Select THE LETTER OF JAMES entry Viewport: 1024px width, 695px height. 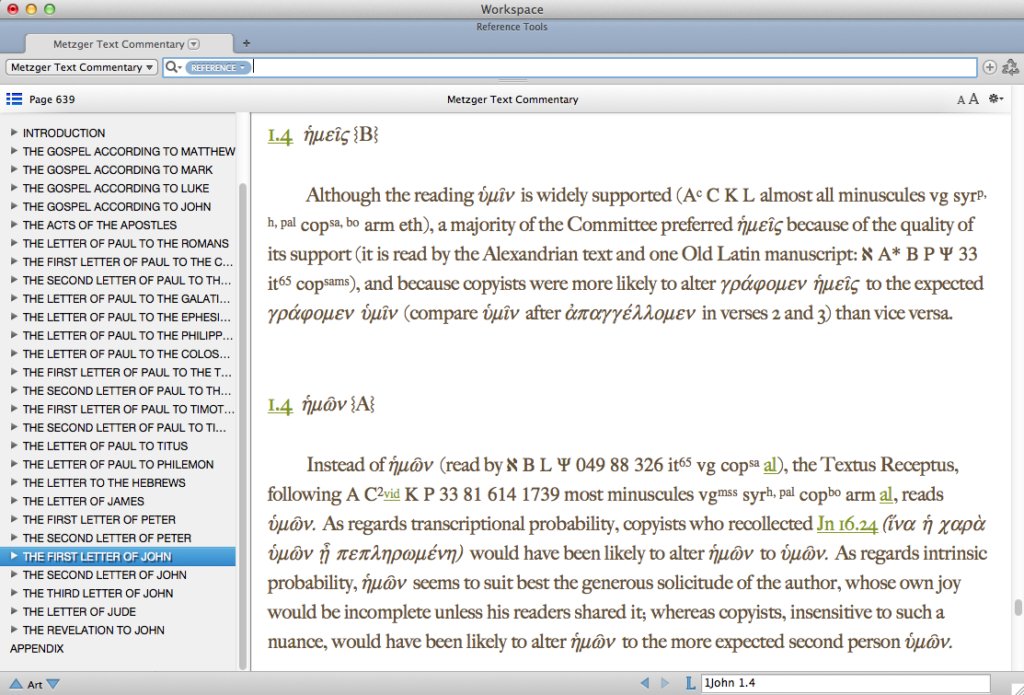point(84,501)
